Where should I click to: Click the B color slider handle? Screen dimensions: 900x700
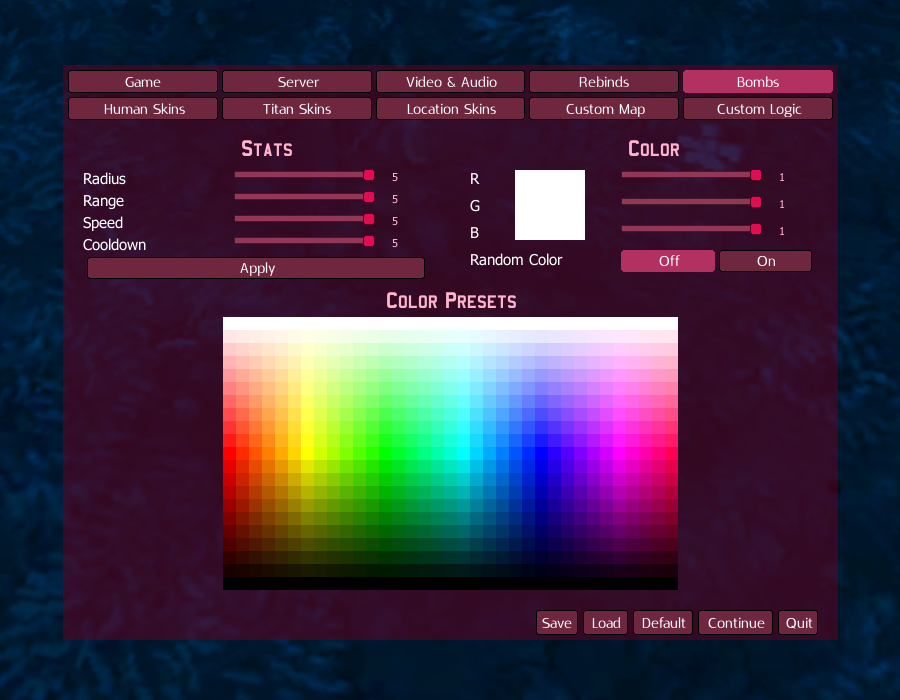[x=756, y=229]
